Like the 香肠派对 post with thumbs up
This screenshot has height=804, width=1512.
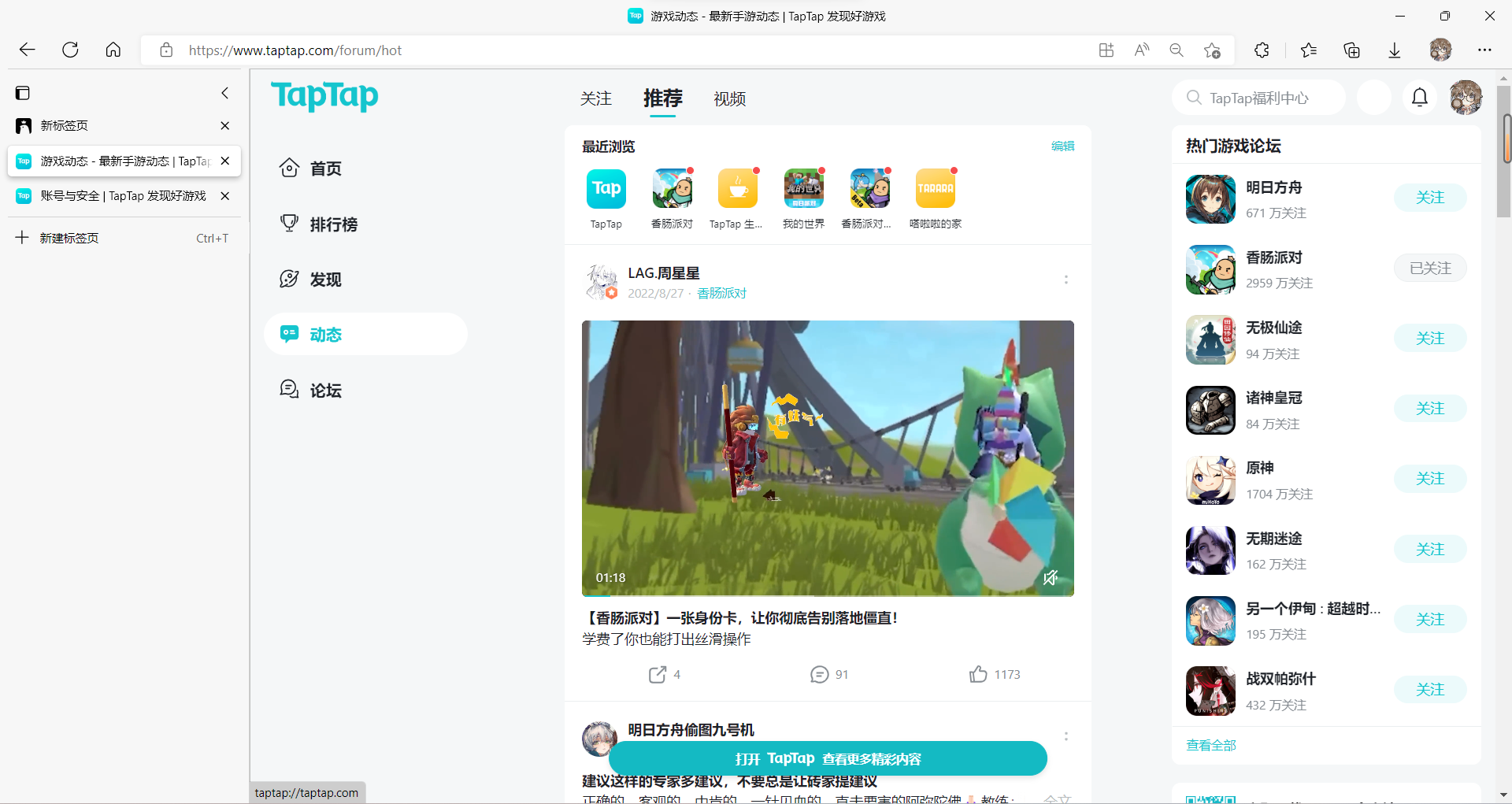click(x=979, y=674)
